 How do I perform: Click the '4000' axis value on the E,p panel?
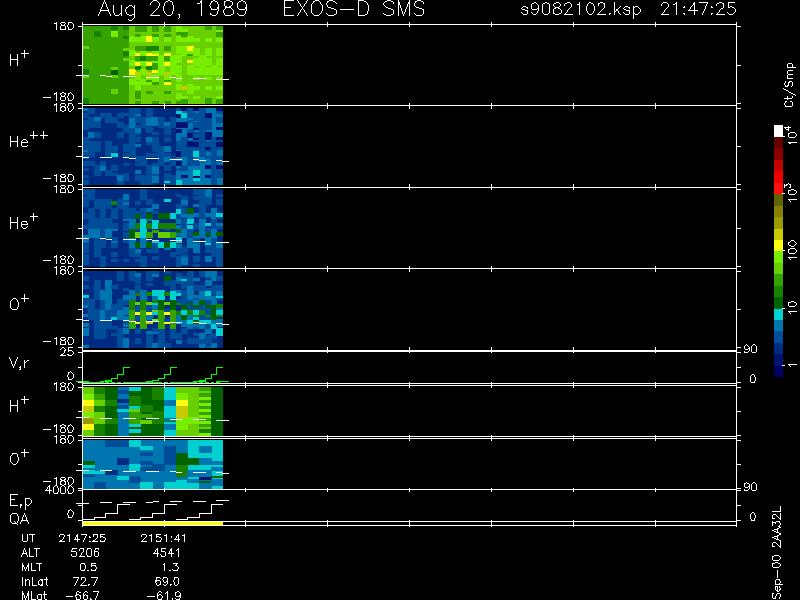coord(59,490)
